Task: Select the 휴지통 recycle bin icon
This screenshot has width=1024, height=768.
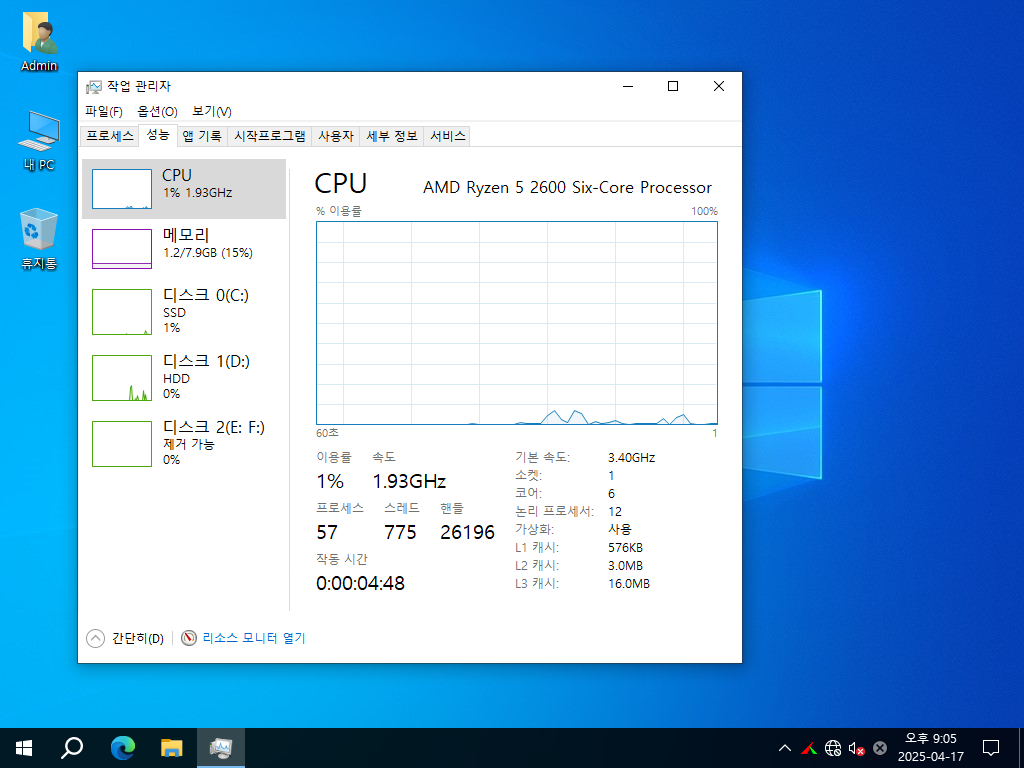Action: tap(39, 239)
